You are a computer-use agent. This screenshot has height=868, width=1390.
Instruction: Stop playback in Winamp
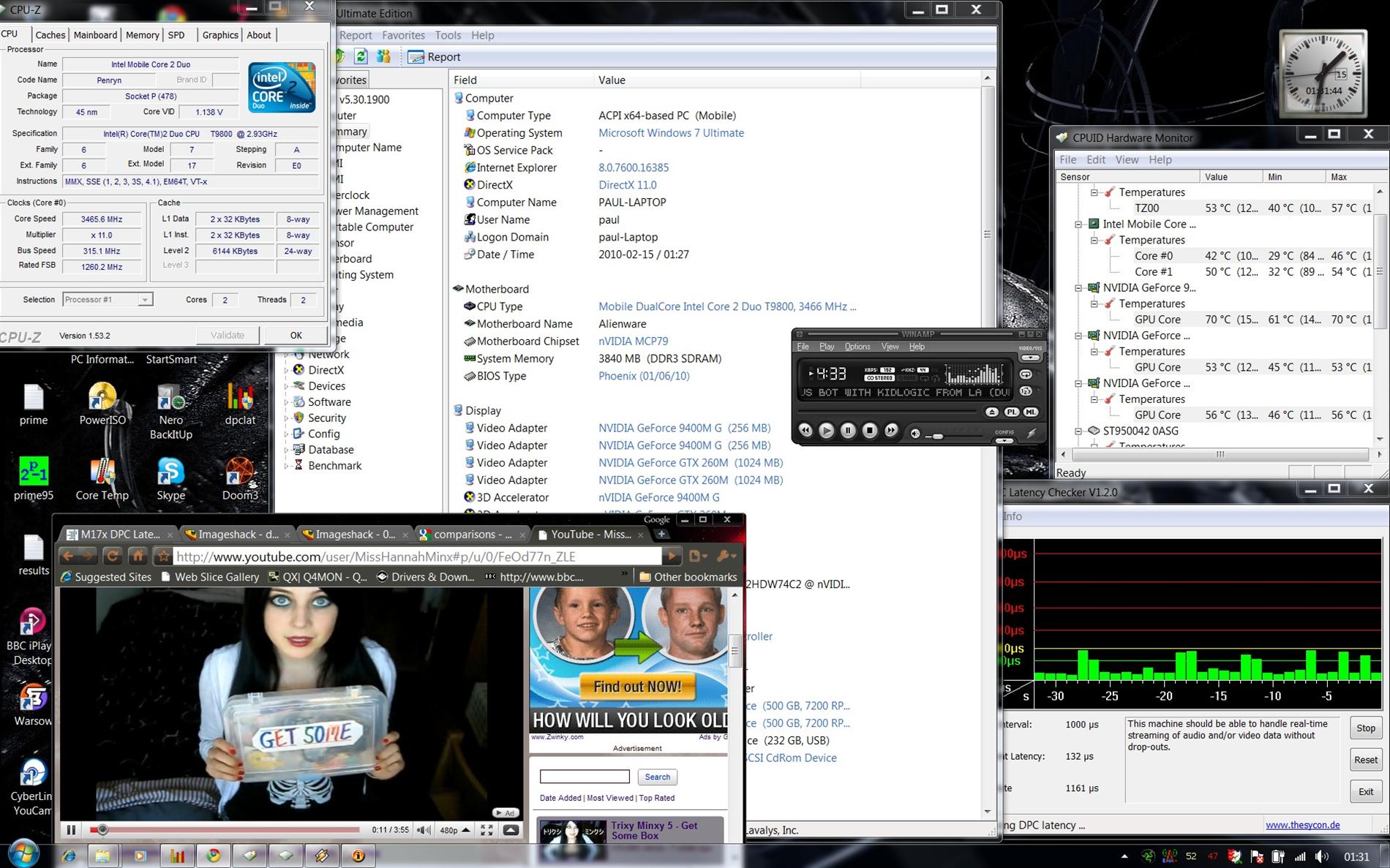(x=870, y=431)
